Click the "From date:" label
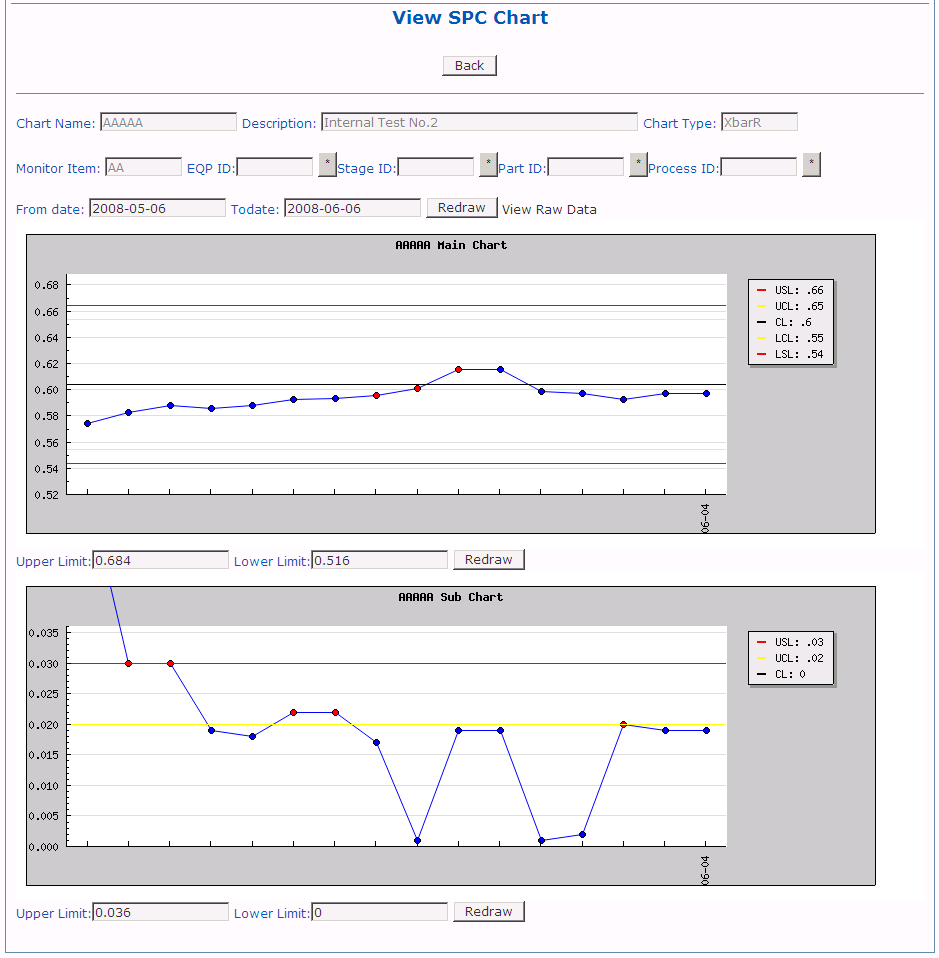 pyautogui.click(x=50, y=210)
